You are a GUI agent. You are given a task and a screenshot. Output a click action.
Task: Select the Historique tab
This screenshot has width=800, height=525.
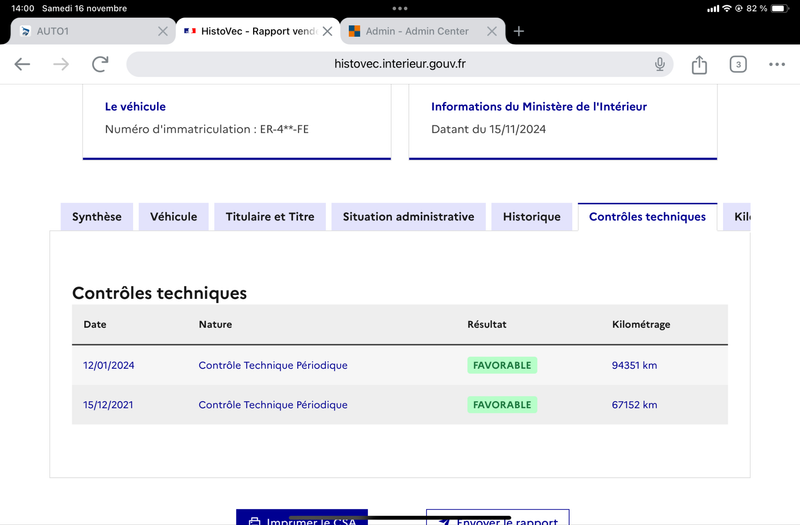[532, 217]
